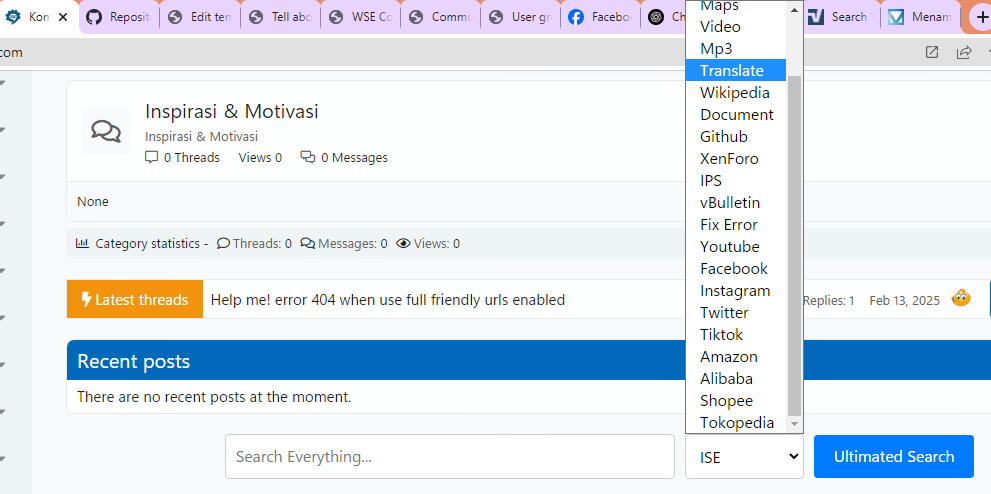This screenshot has height=494, width=991.
Task: Switch to the Commu tab
Action: coord(441,17)
